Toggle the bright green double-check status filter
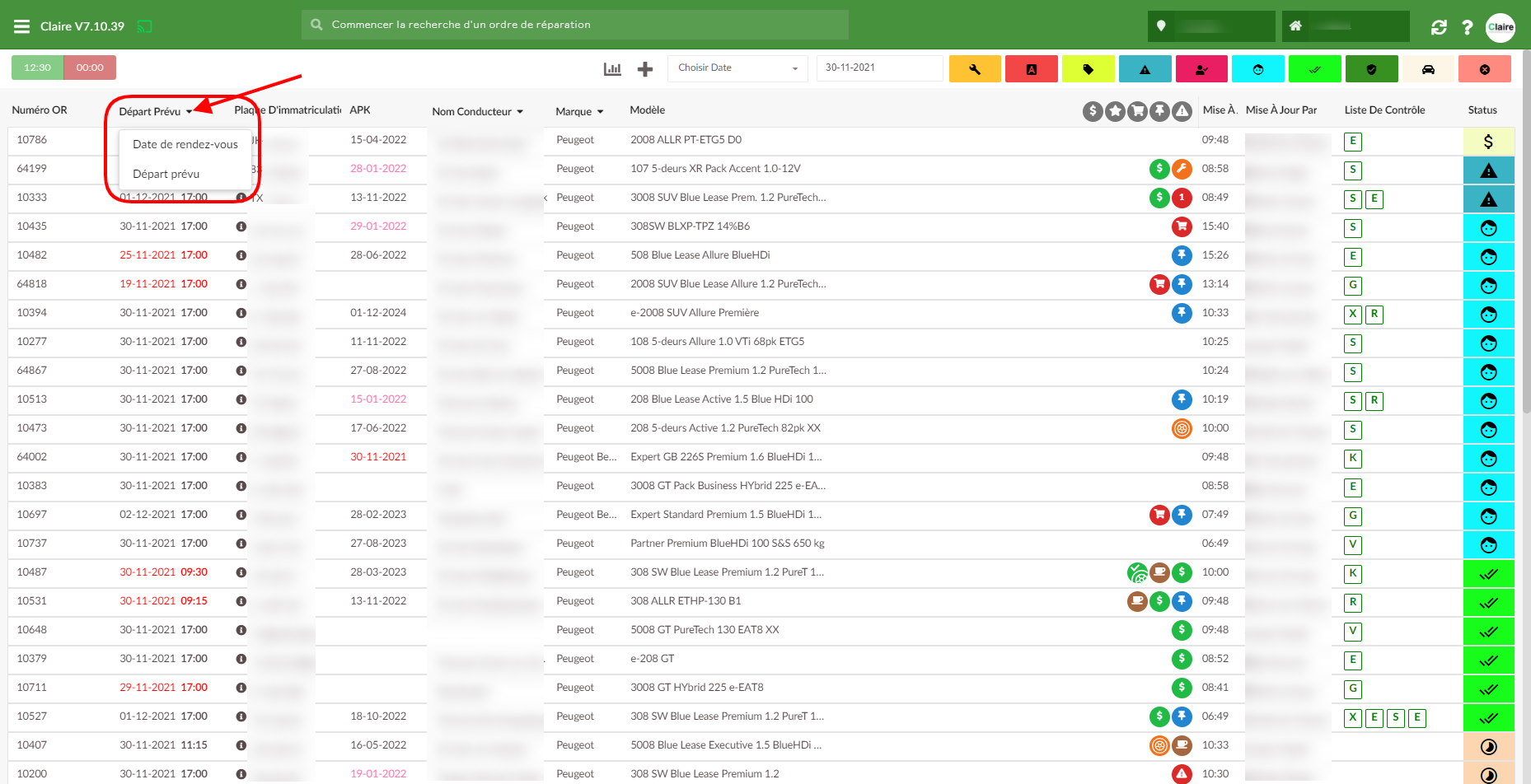Viewport: 1531px width, 784px height. [1314, 69]
